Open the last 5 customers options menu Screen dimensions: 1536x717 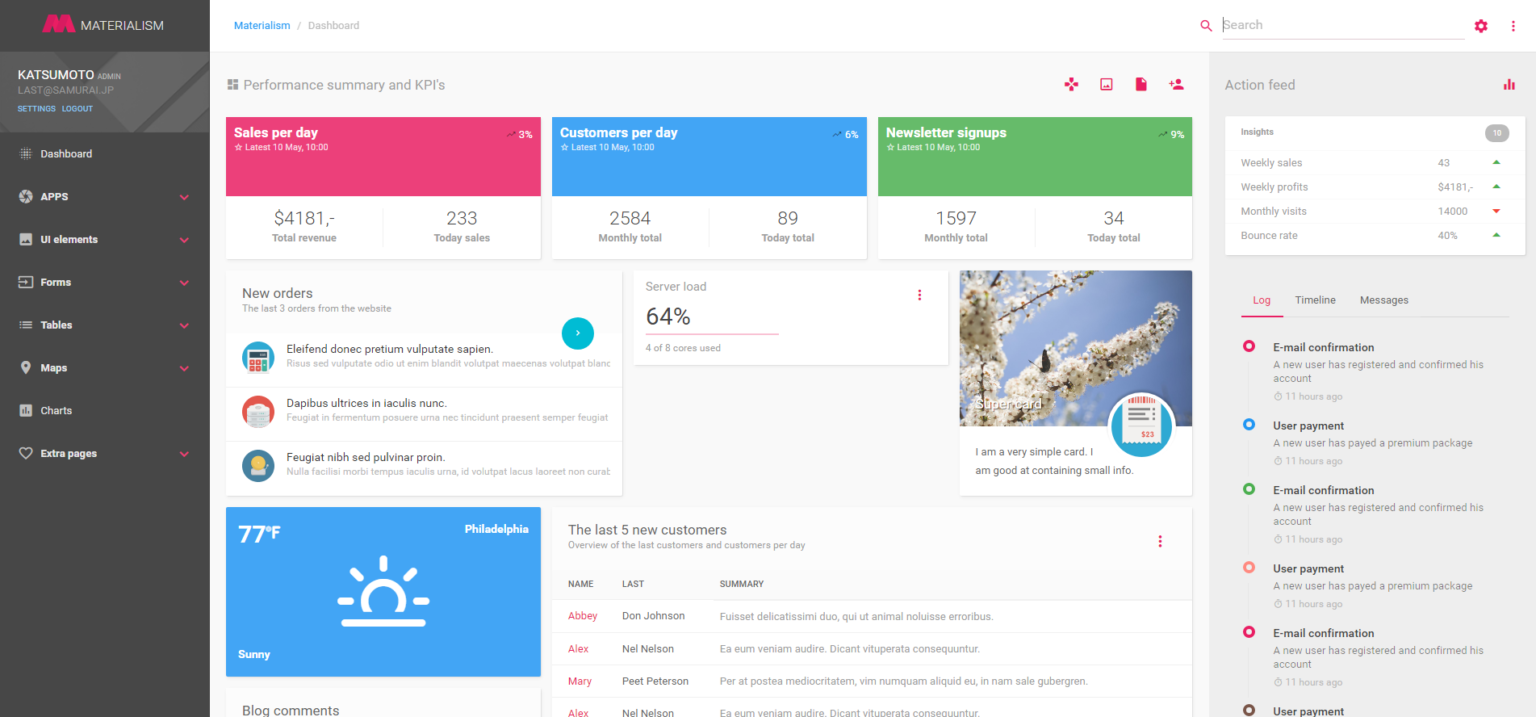(x=1160, y=541)
